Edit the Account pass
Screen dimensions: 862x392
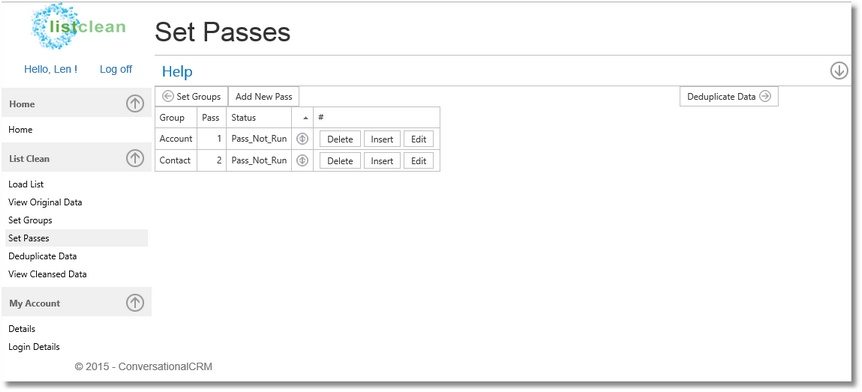click(419, 139)
